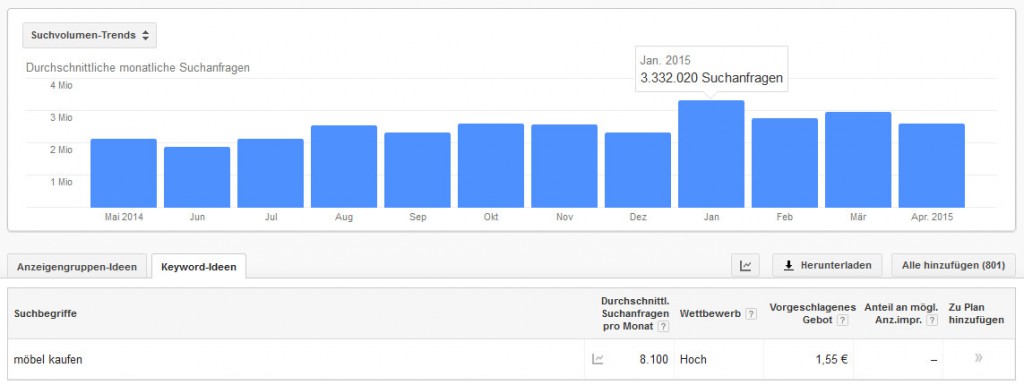This screenshot has height=385, width=1024.
Task: Click Alle hinzufügen (801) button
Action: 953,266
